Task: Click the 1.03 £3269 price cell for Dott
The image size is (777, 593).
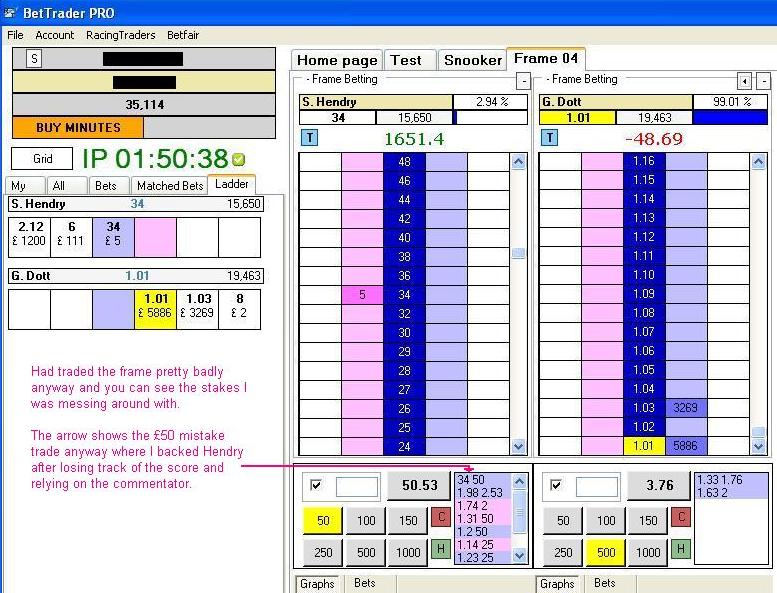Action: [198, 310]
